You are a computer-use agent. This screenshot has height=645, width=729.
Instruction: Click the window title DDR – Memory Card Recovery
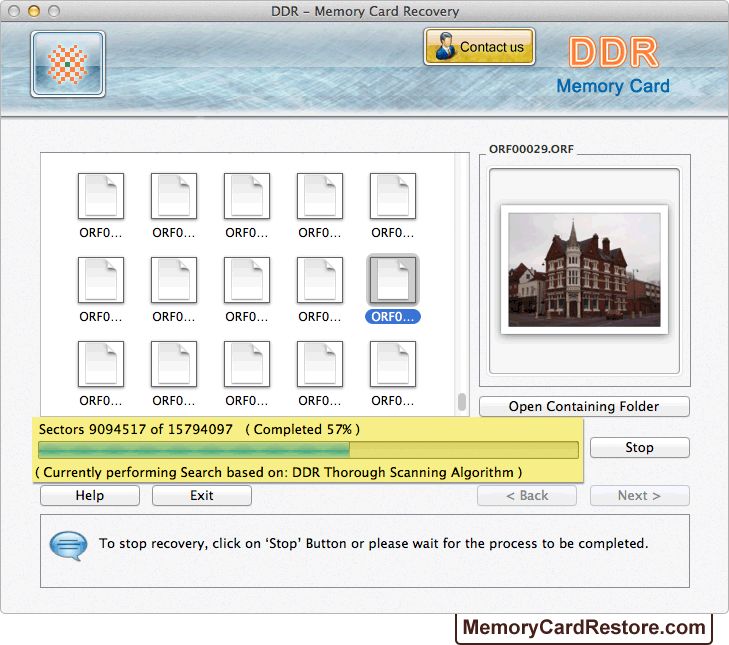click(x=365, y=11)
